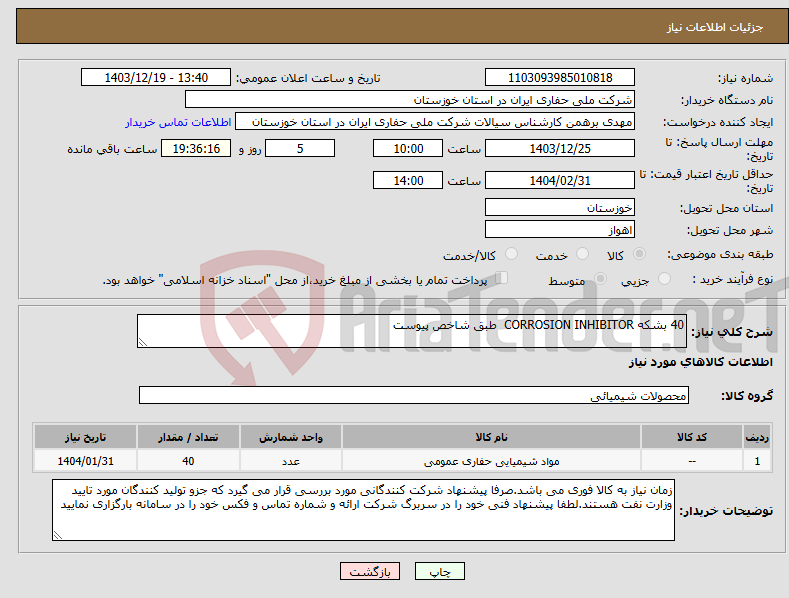The width and height of the screenshot is (789, 598).
Task: Click the resize handle of description text area
Action: point(142,343)
